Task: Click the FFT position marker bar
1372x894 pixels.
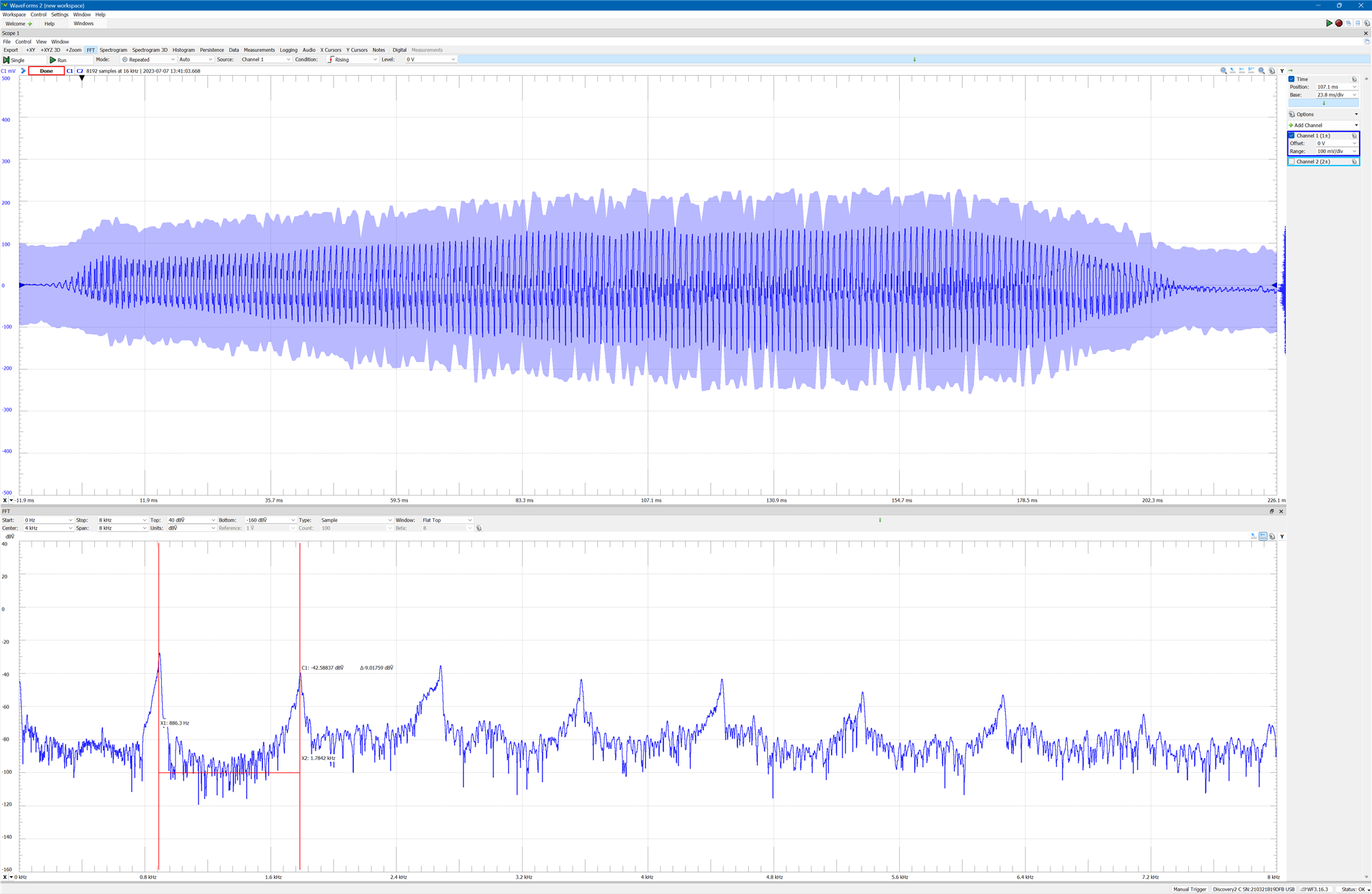Action: (880, 520)
